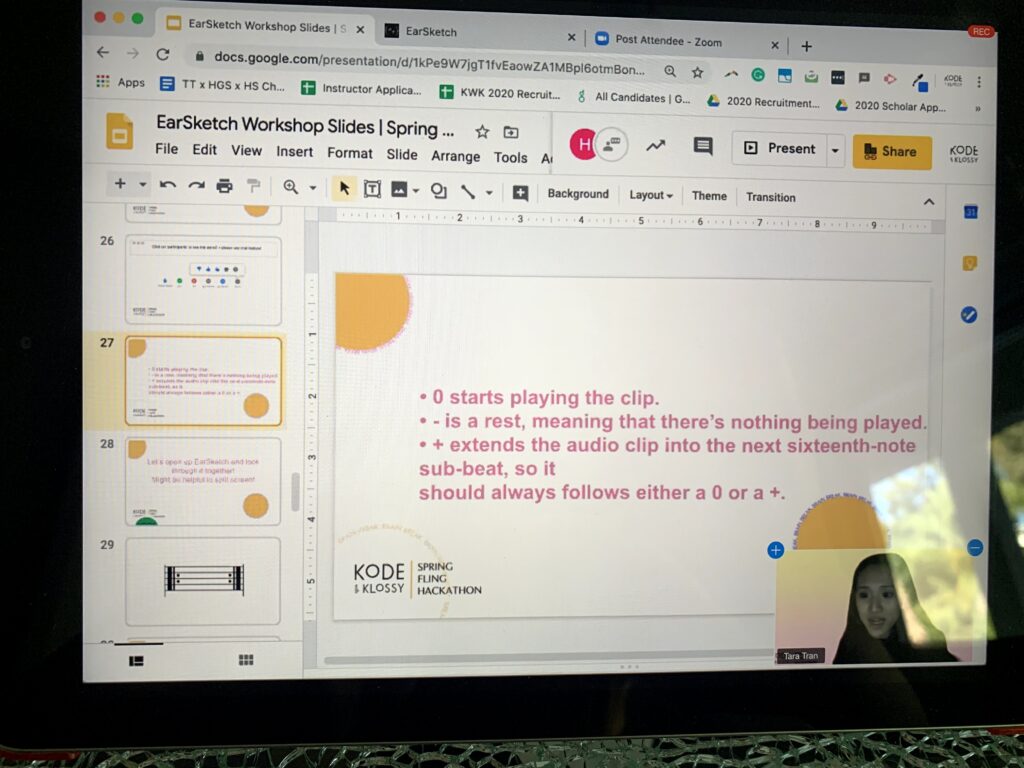Open the Calendar side panel icon
The height and width of the screenshot is (768, 1024).
(970, 212)
